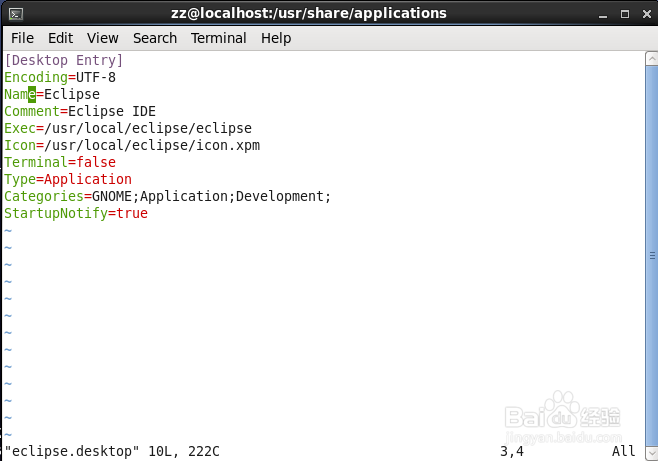Click the Terminal=false line
The width and height of the screenshot is (658, 461).
coord(60,162)
